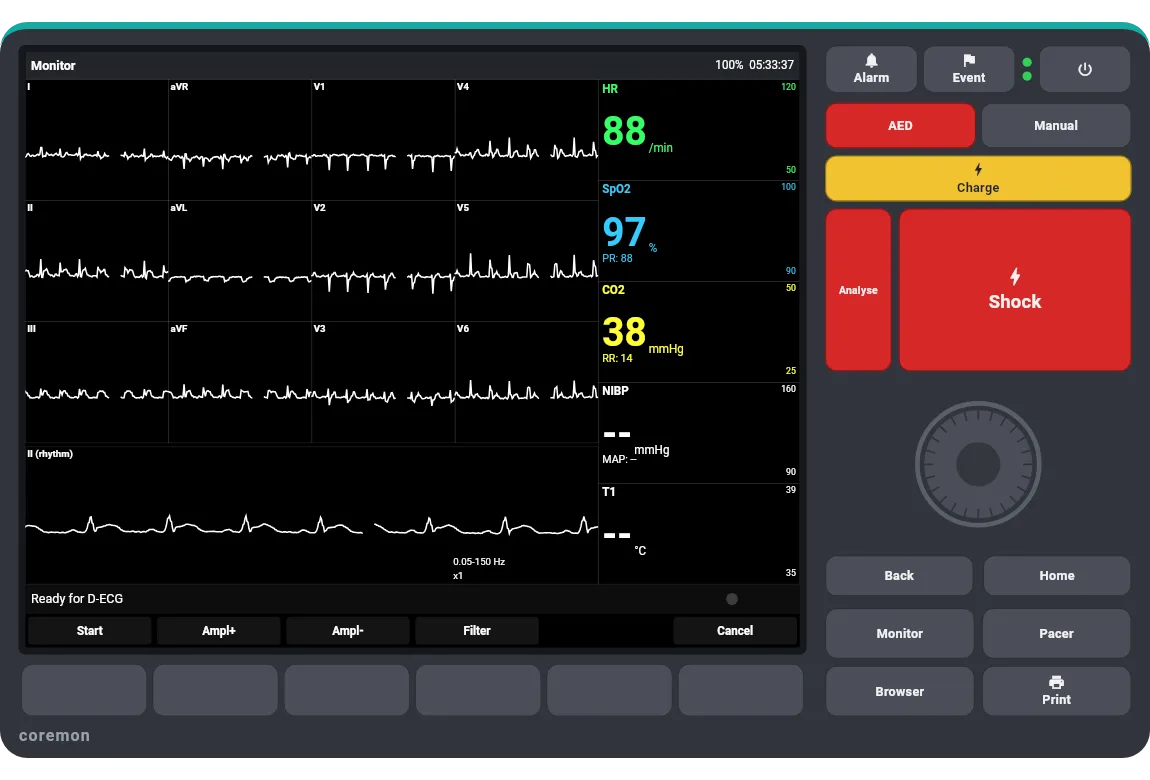Deliver a shock via the red Shock button
The width and height of the screenshot is (1150, 780).
(1015, 290)
